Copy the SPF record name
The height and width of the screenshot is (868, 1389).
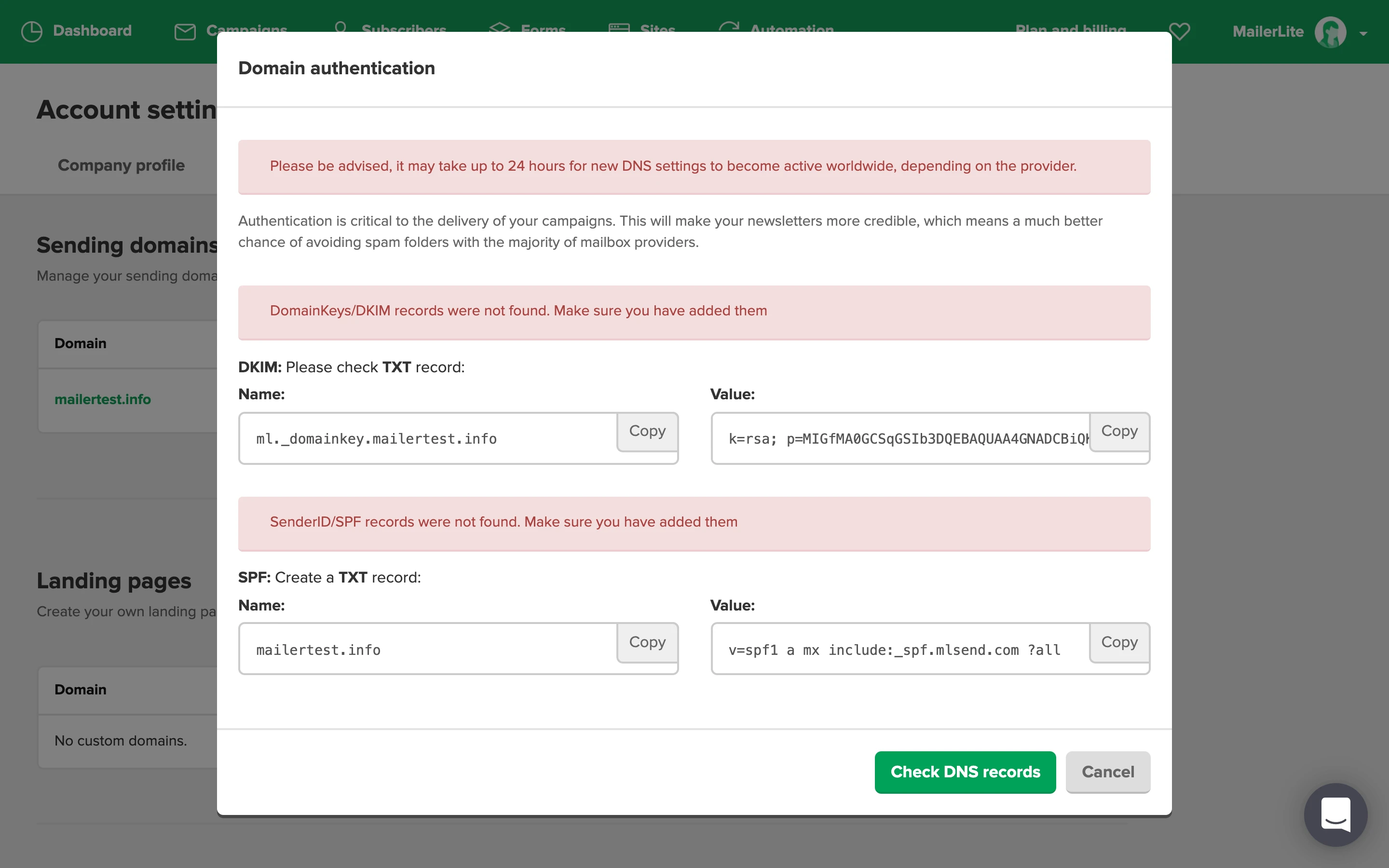pyautogui.click(x=647, y=642)
